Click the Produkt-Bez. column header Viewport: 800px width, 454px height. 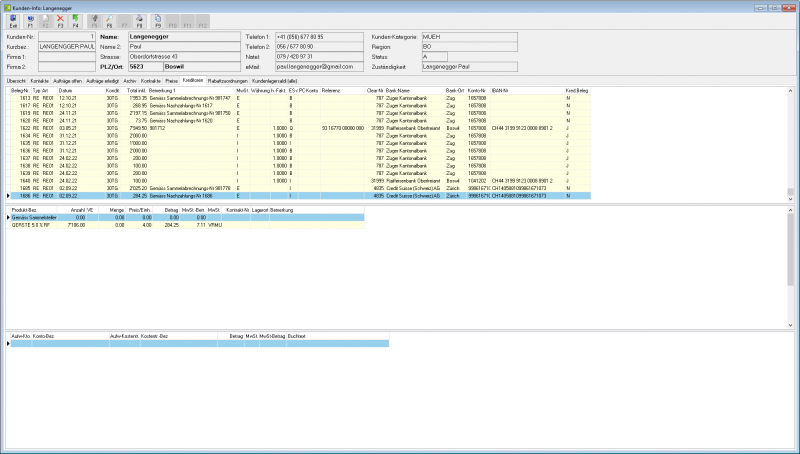tap(34, 210)
